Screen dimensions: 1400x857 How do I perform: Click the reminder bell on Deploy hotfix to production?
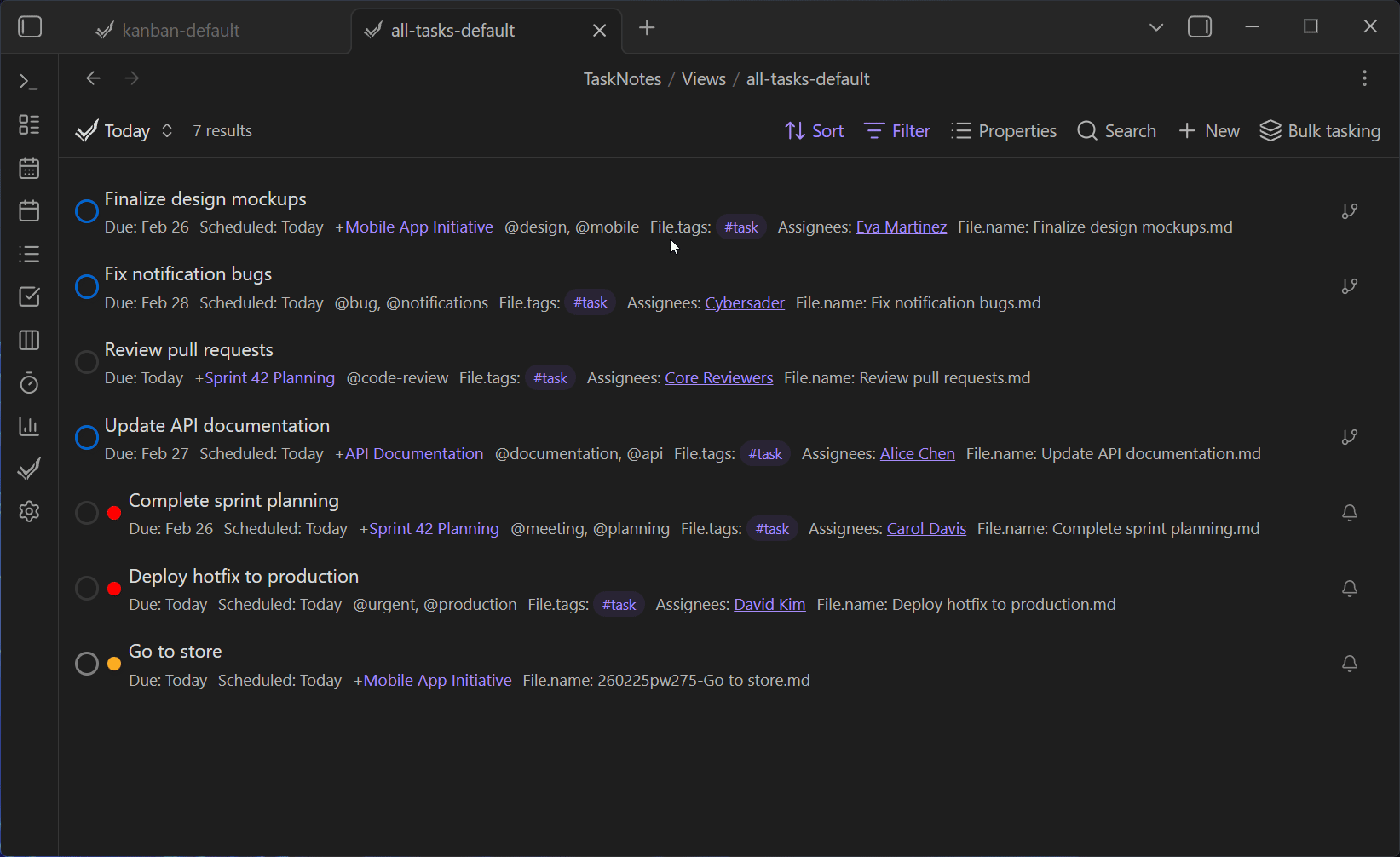[1350, 588]
